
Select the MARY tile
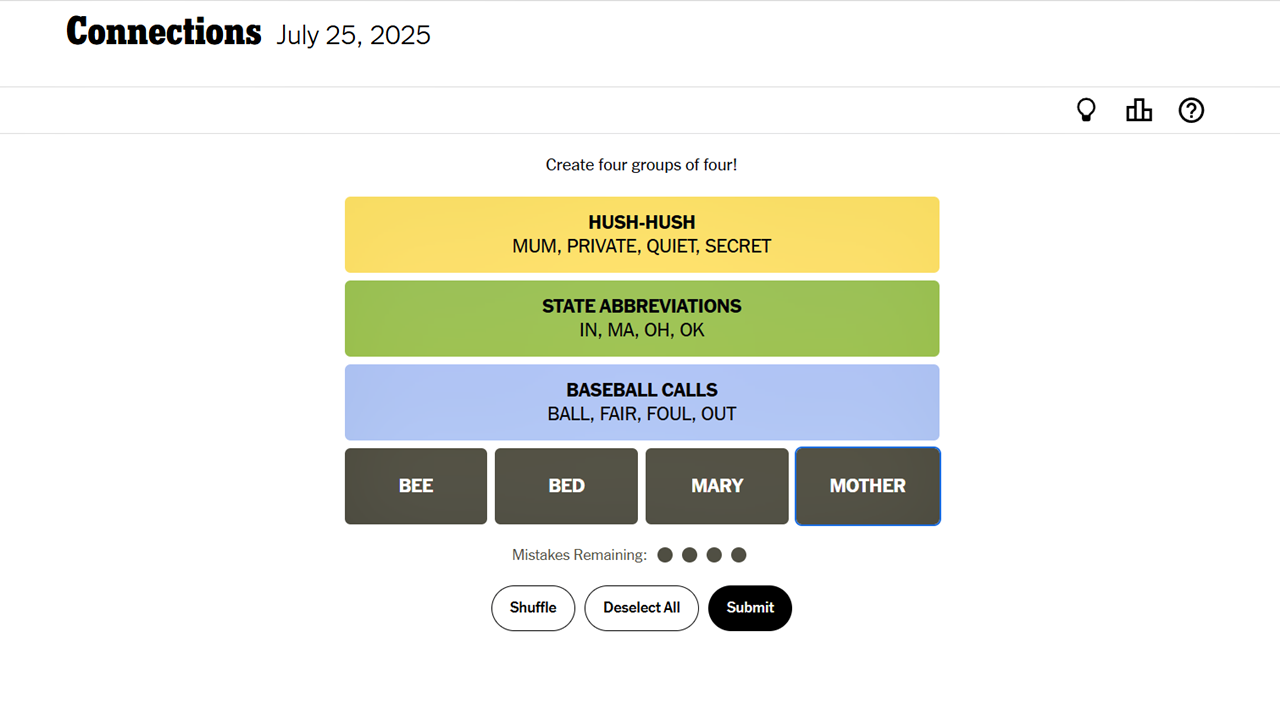(716, 486)
